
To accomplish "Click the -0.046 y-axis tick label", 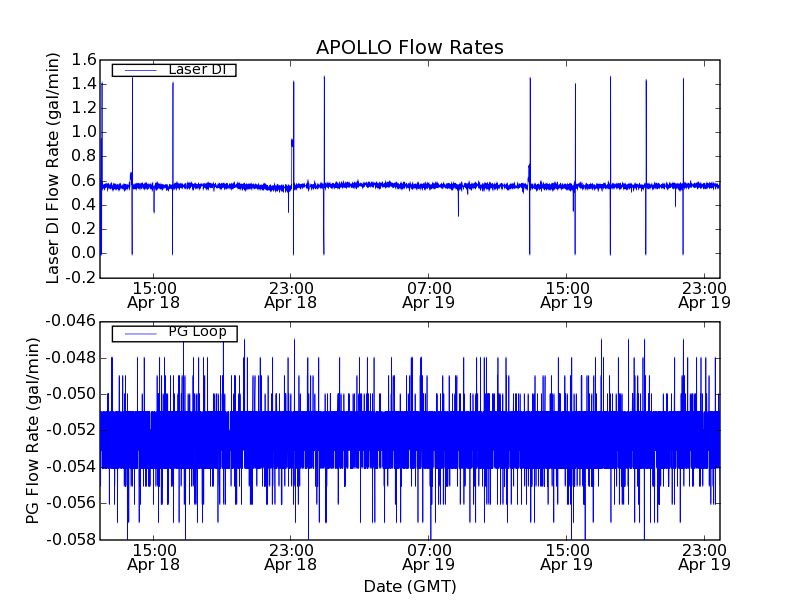I will coord(70,321).
